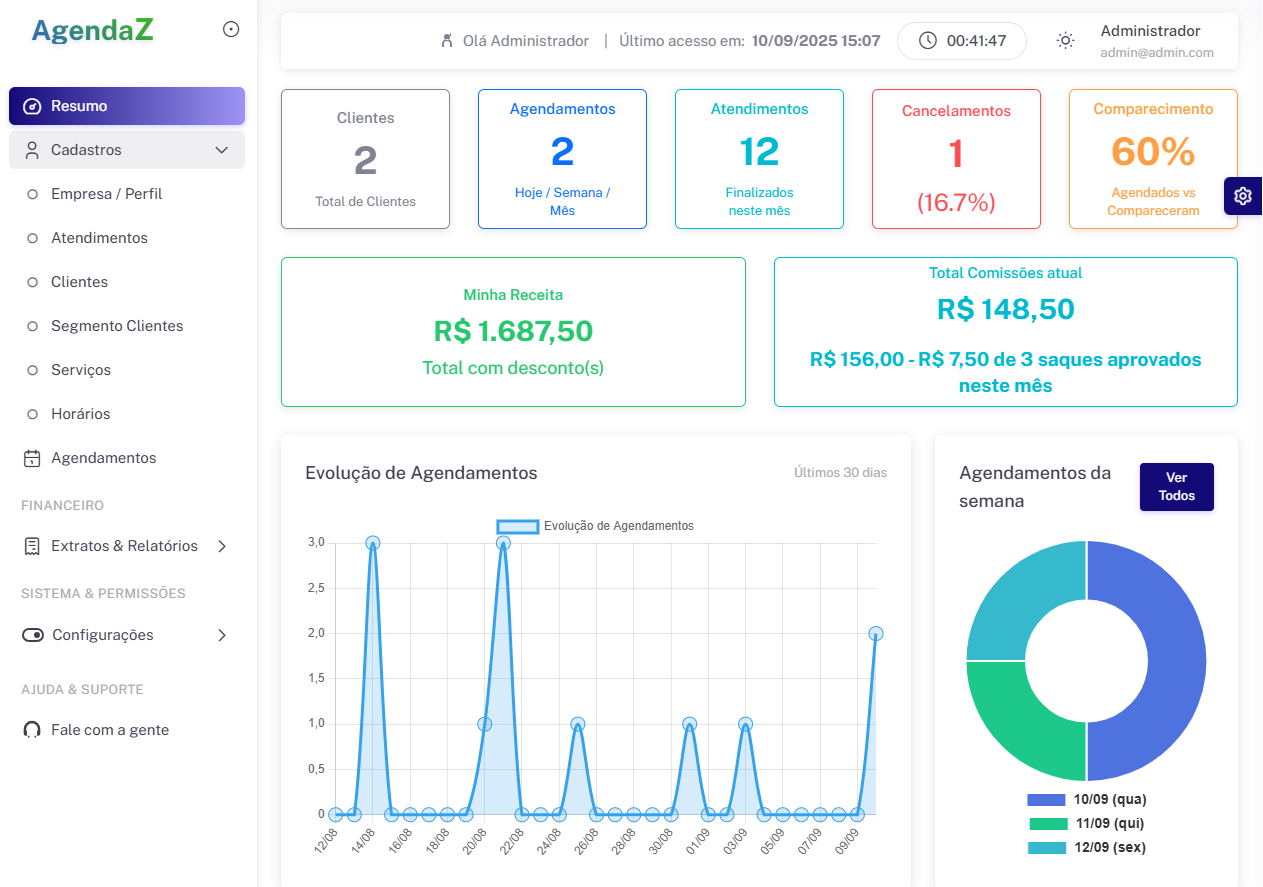The width and height of the screenshot is (1263, 887).
Task: Toggle light/dark theme sun icon
Action: (1066, 41)
